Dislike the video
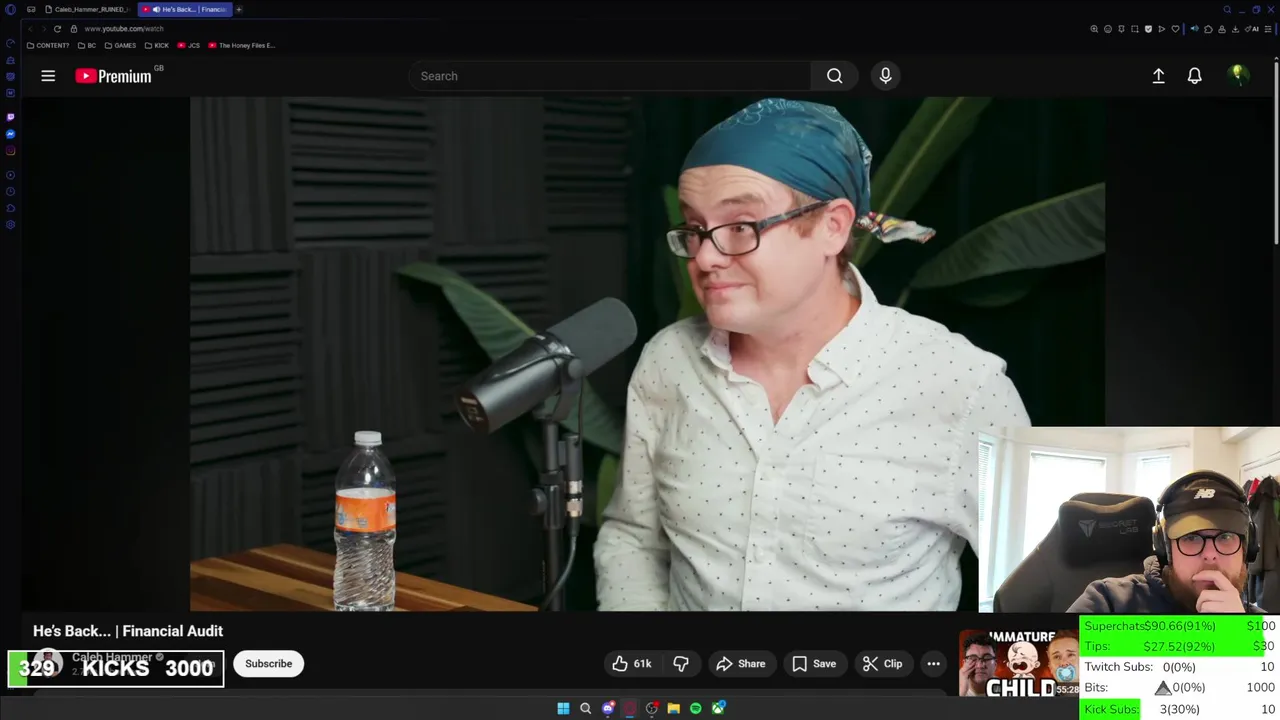 click(x=681, y=664)
